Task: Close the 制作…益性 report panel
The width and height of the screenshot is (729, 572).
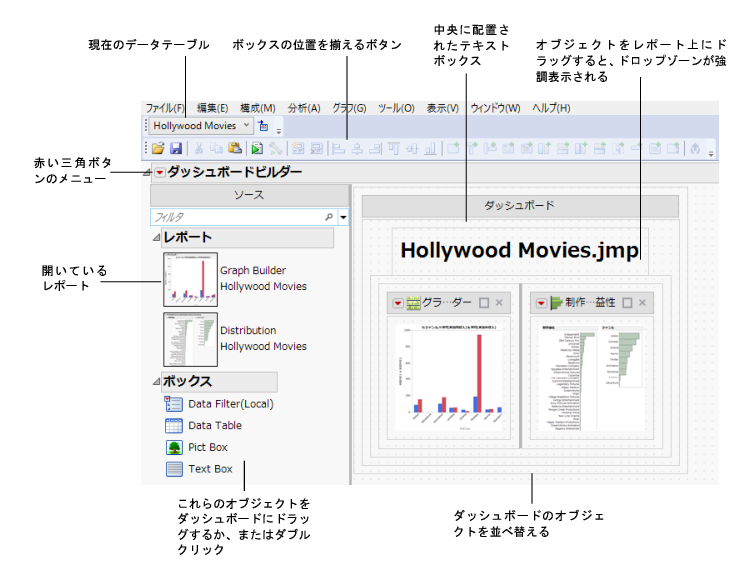Action: click(642, 303)
